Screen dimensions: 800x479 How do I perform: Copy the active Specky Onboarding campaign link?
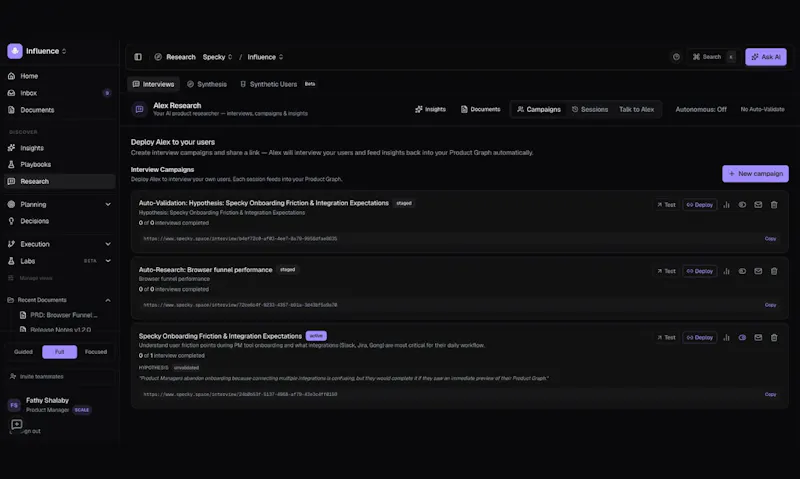pos(770,394)
